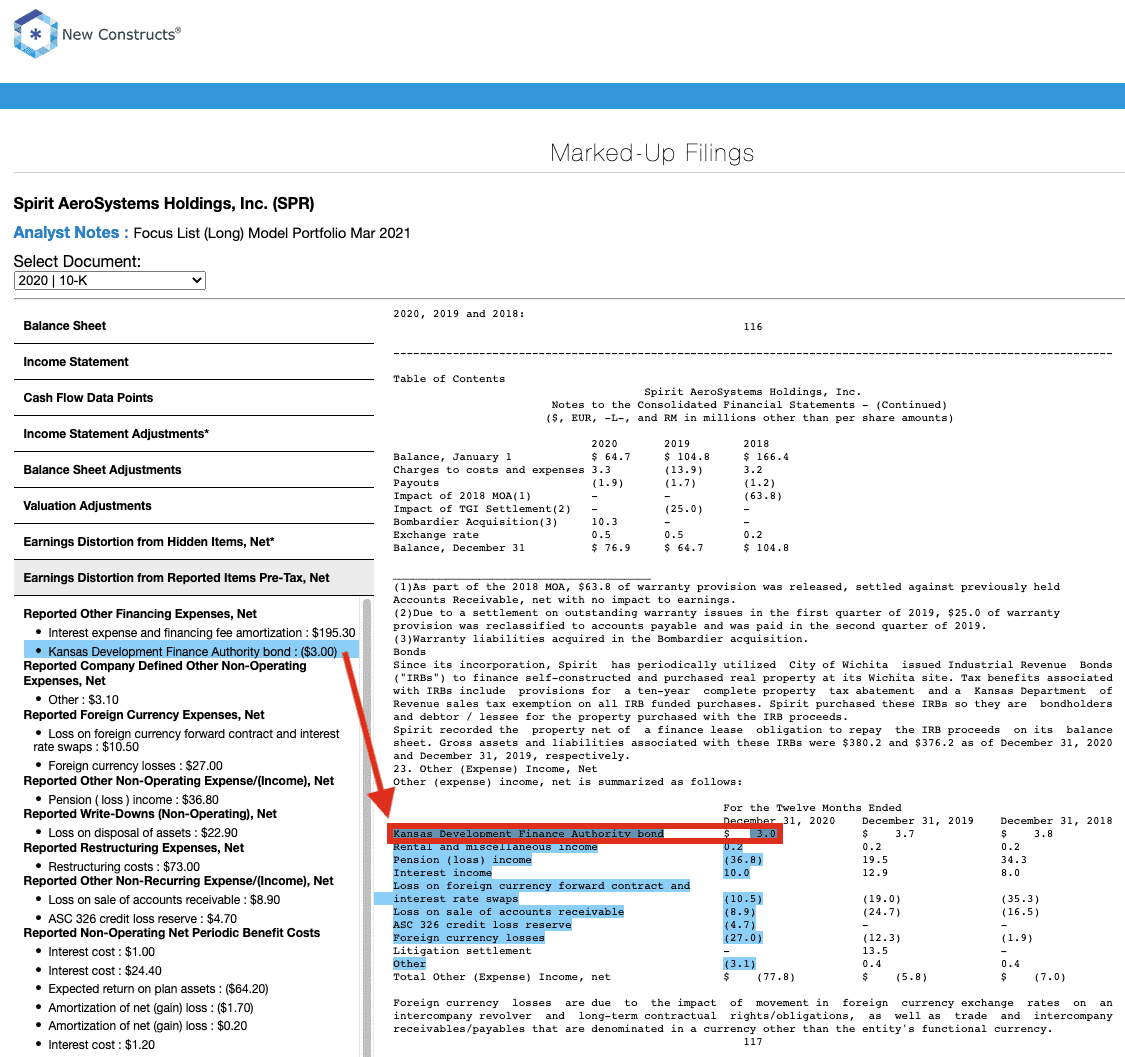
Task: Click highlighted Loss on sale of accounts receivable
Action: click(508, 911)
